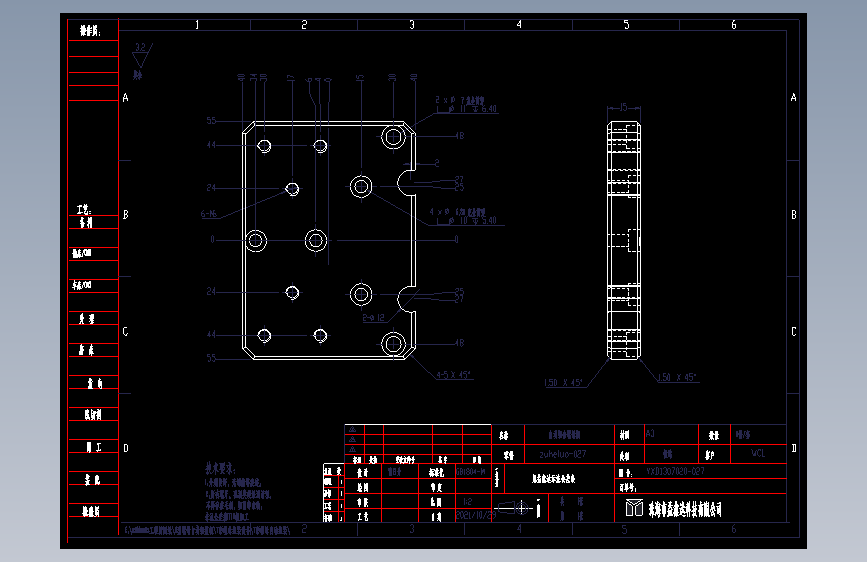
Task: Select the 0 datum label right of plate
Action: tap(456, 240)
